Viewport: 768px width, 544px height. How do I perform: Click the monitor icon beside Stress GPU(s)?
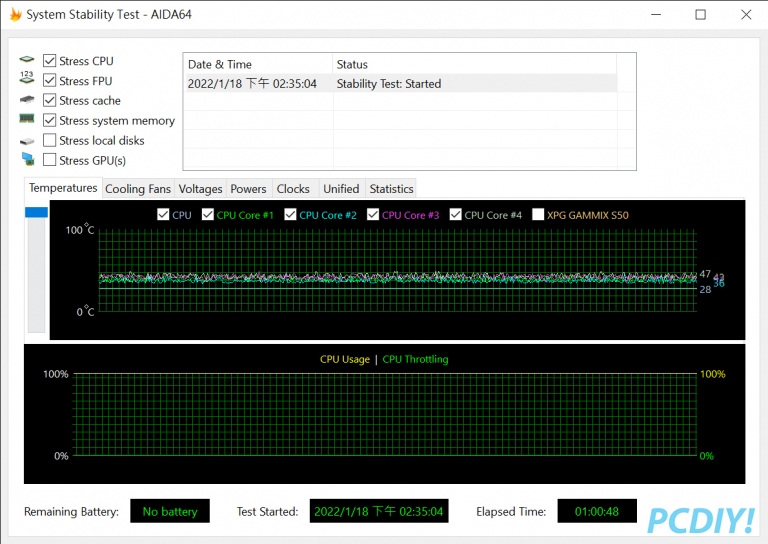tap(28, 159)
